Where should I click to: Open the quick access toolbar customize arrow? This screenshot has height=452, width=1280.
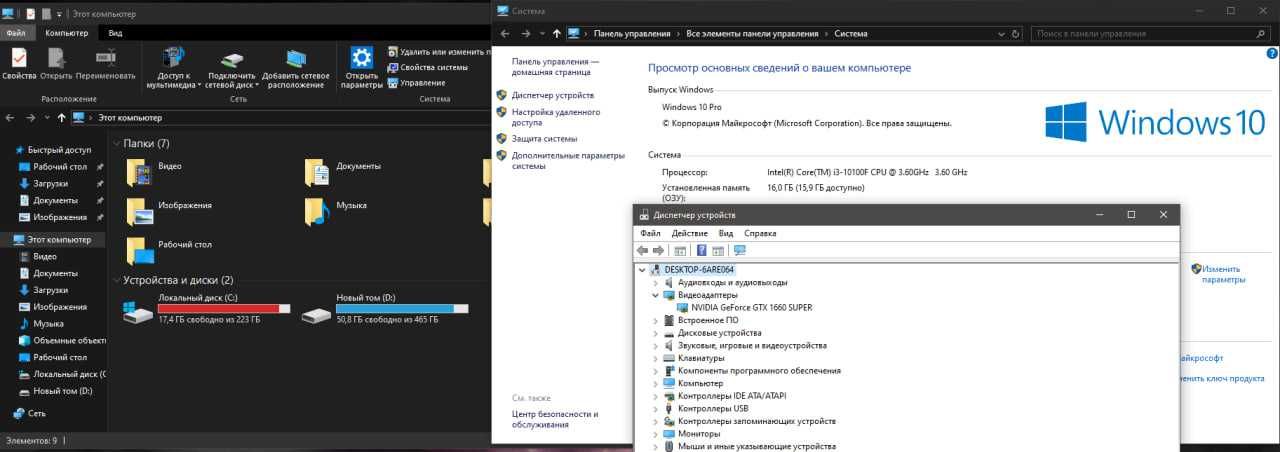[59, 15]
